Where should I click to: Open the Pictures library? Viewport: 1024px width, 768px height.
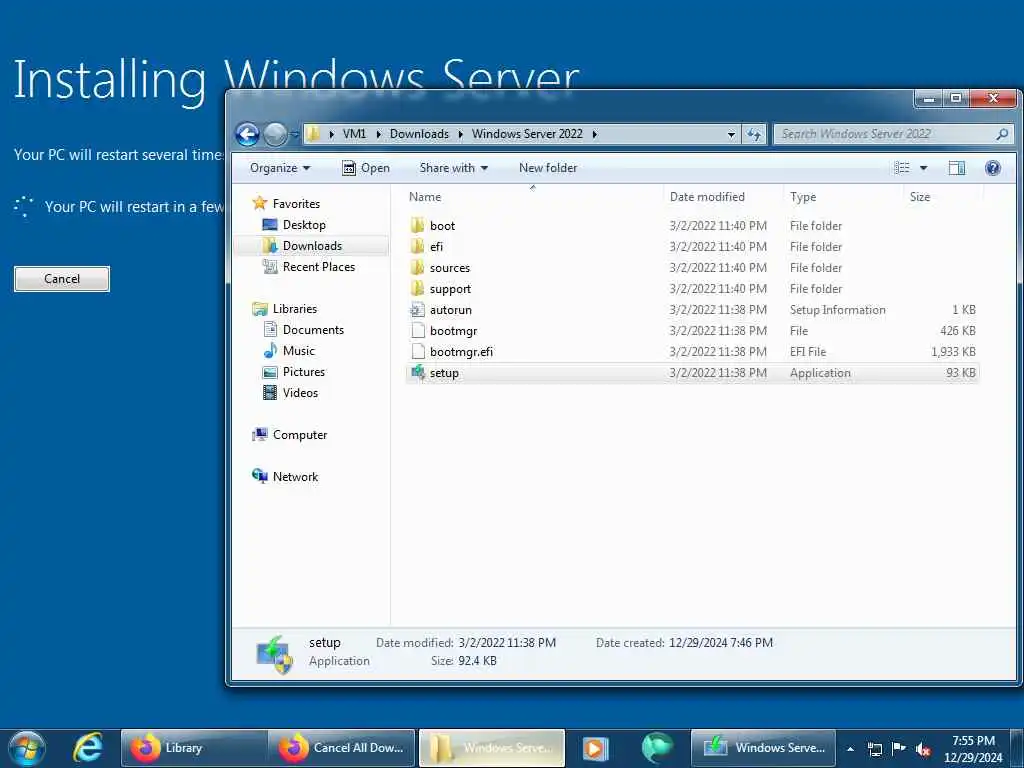pyautogui.click(x=304, y=372)
